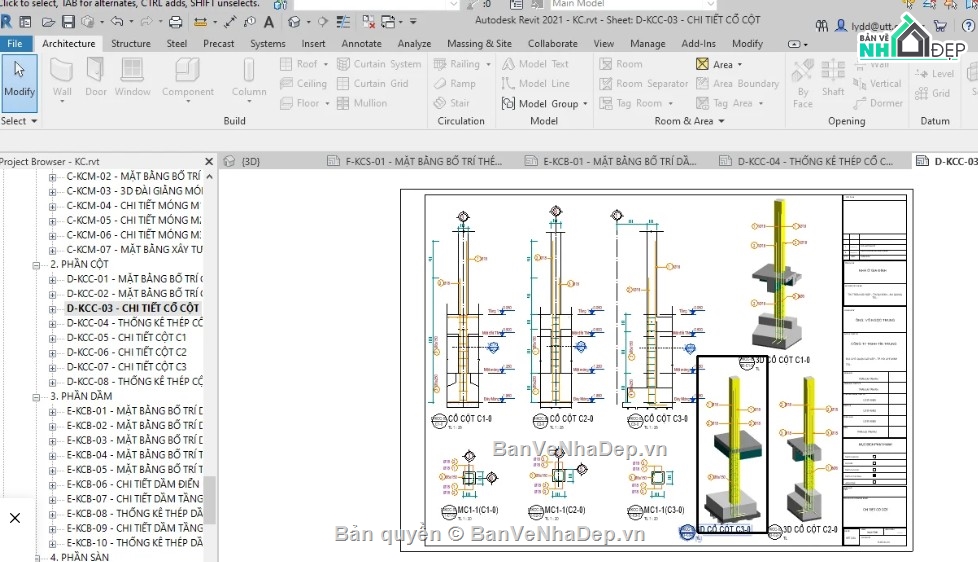Open Switch Windows icon in quick access toolbar
This screenshot has height=562, width=978.
pos(388,22)
